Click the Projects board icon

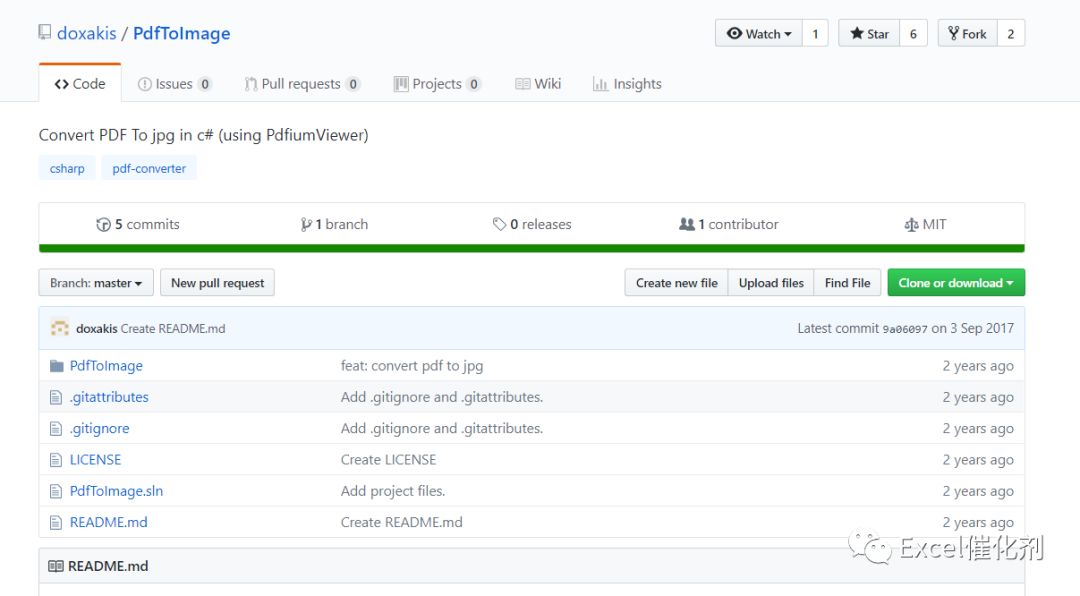401,84
